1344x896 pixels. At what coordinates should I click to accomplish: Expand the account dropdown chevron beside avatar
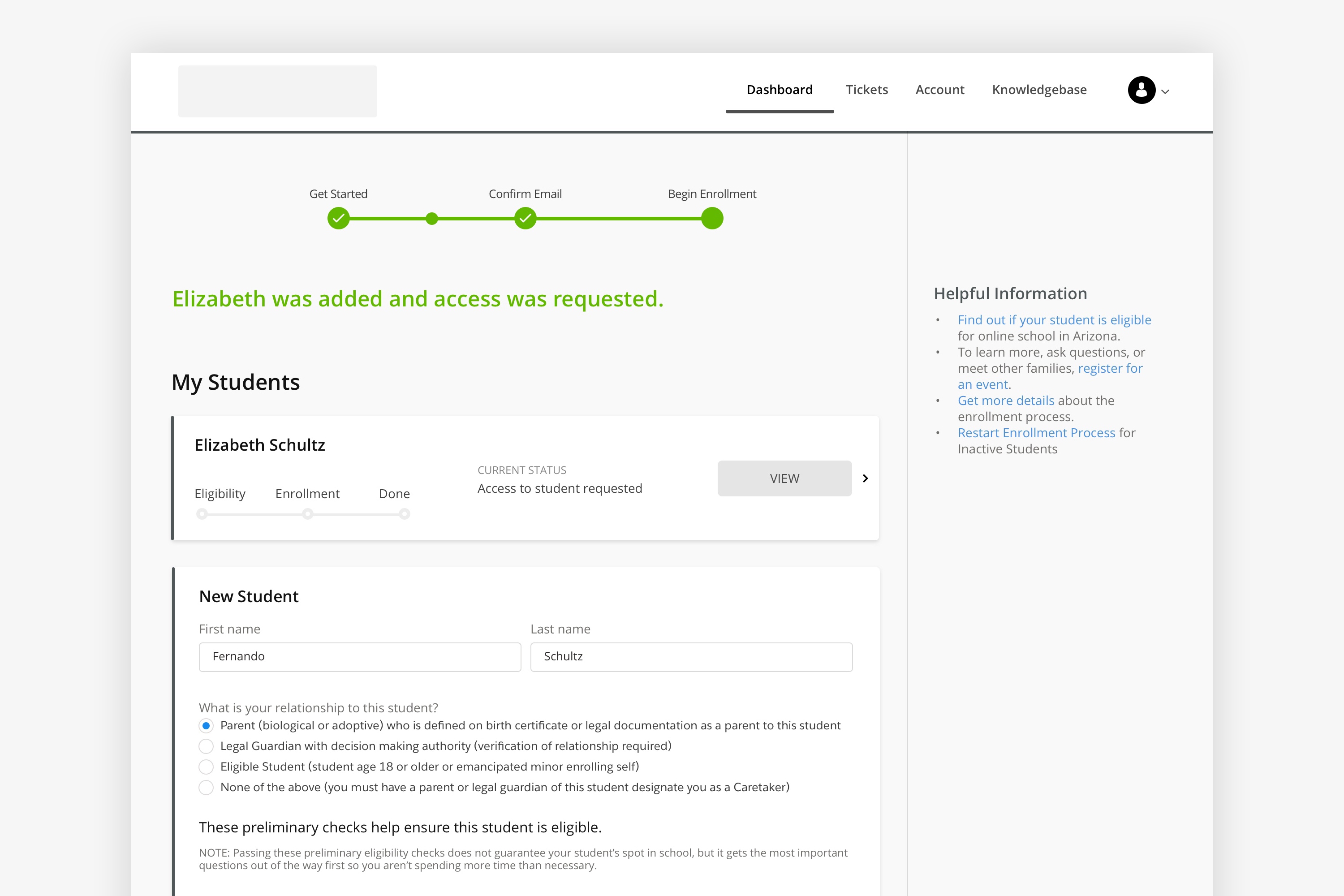1165,91
